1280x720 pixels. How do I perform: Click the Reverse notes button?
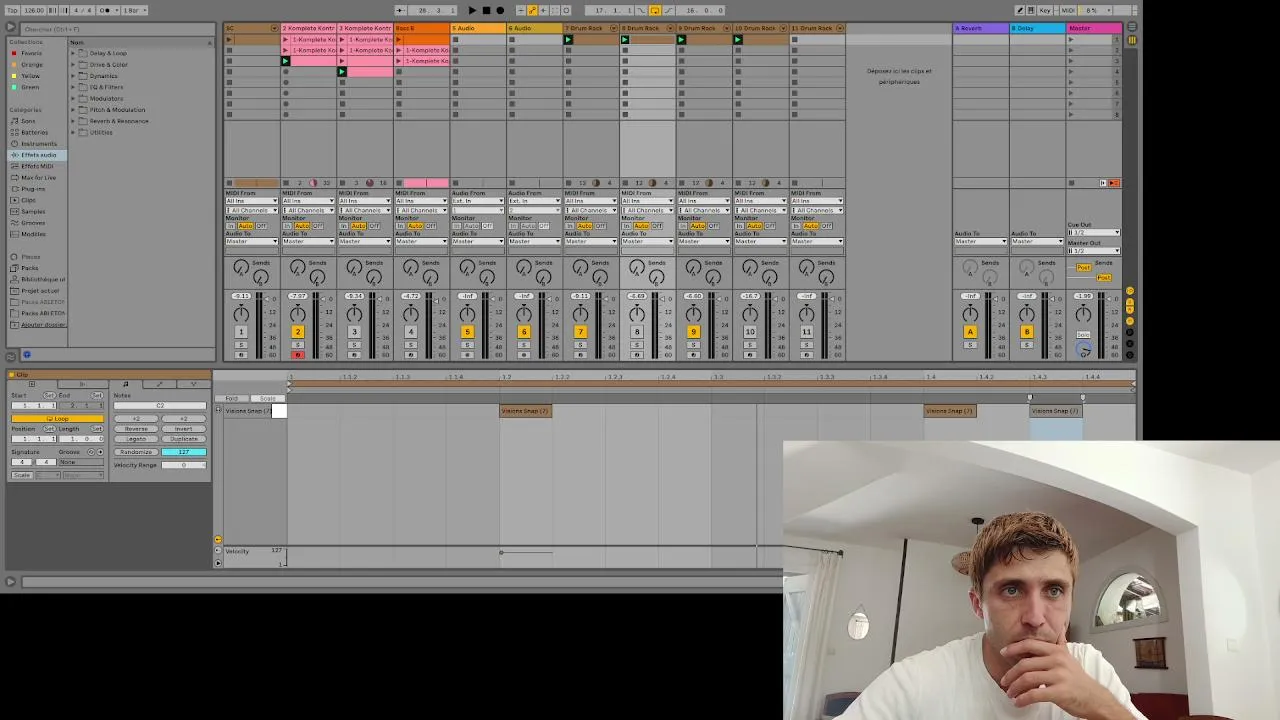136,429
